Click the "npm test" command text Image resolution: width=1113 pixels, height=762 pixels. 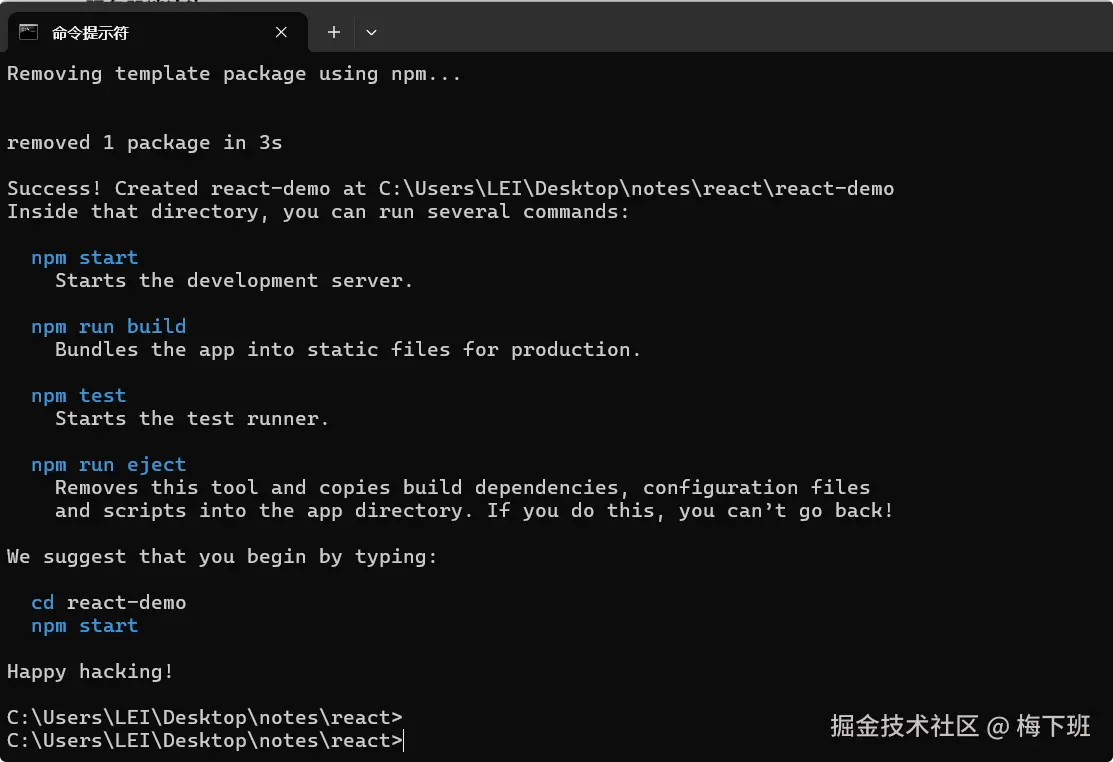coord(78,396)
